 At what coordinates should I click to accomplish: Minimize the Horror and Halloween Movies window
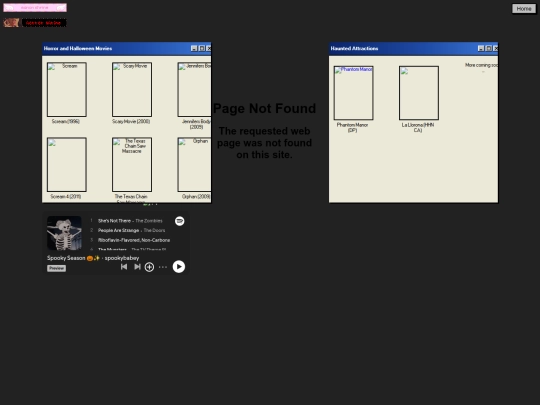click(x=194, y=49)
